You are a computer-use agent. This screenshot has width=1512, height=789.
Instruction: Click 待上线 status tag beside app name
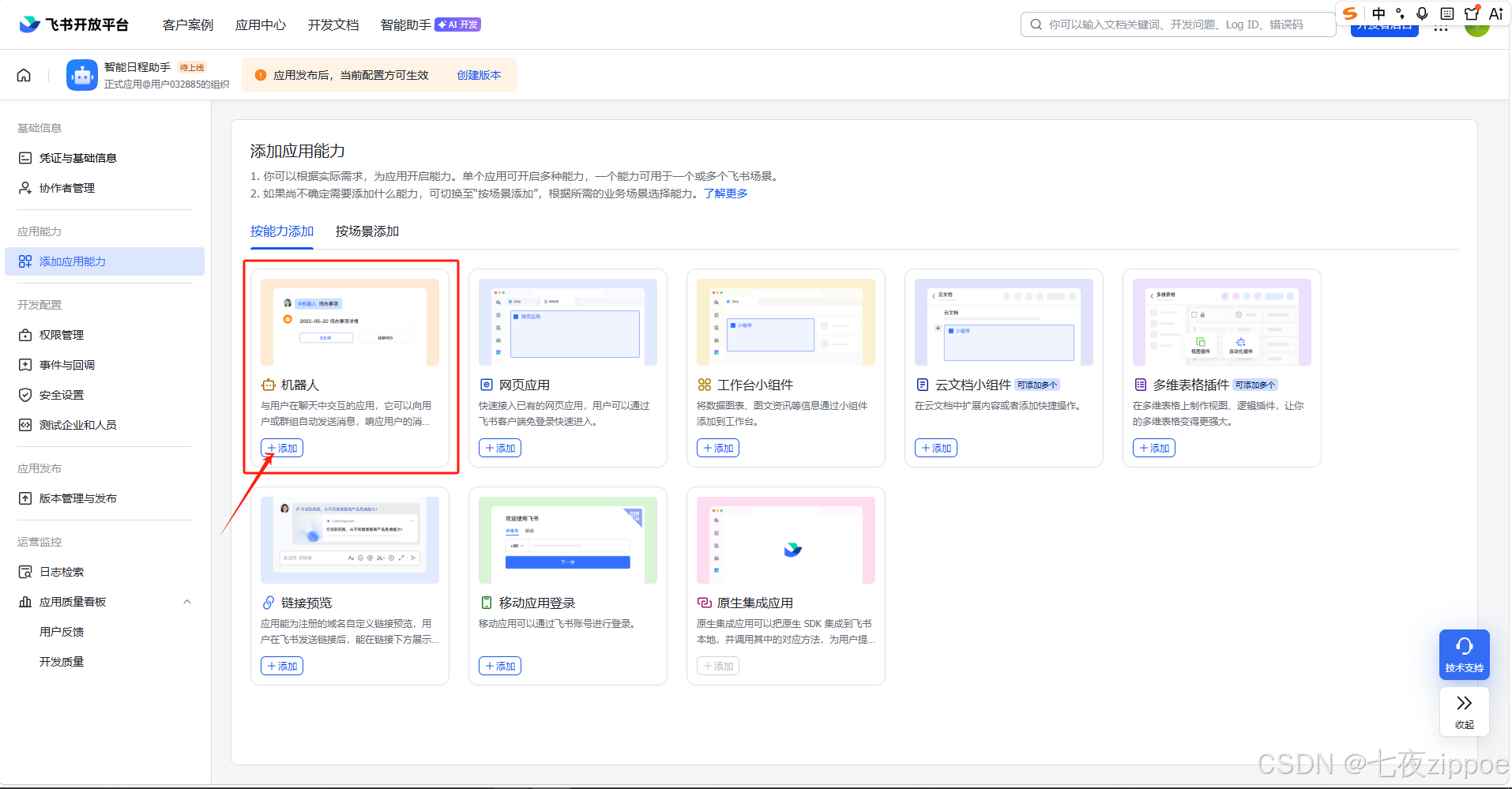(192, 68)
